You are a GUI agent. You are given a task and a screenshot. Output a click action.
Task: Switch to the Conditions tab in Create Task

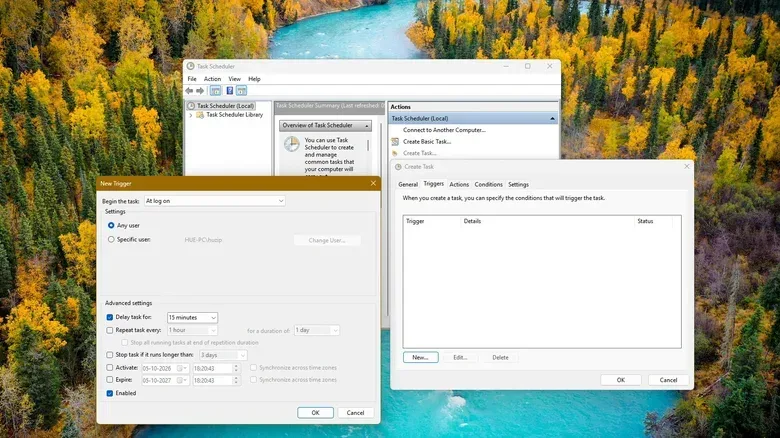click(x=488, y=184)
